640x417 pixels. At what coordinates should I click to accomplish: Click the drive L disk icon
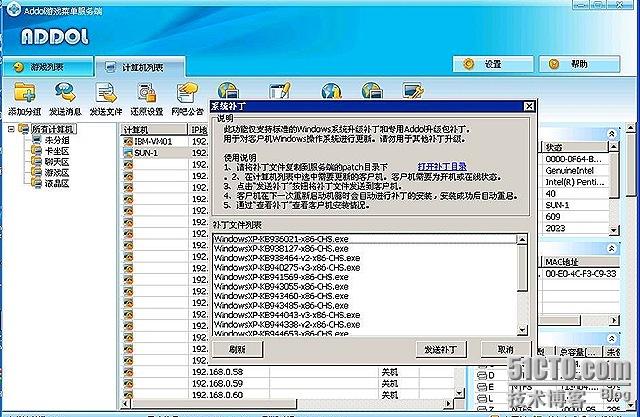[482, 398]
